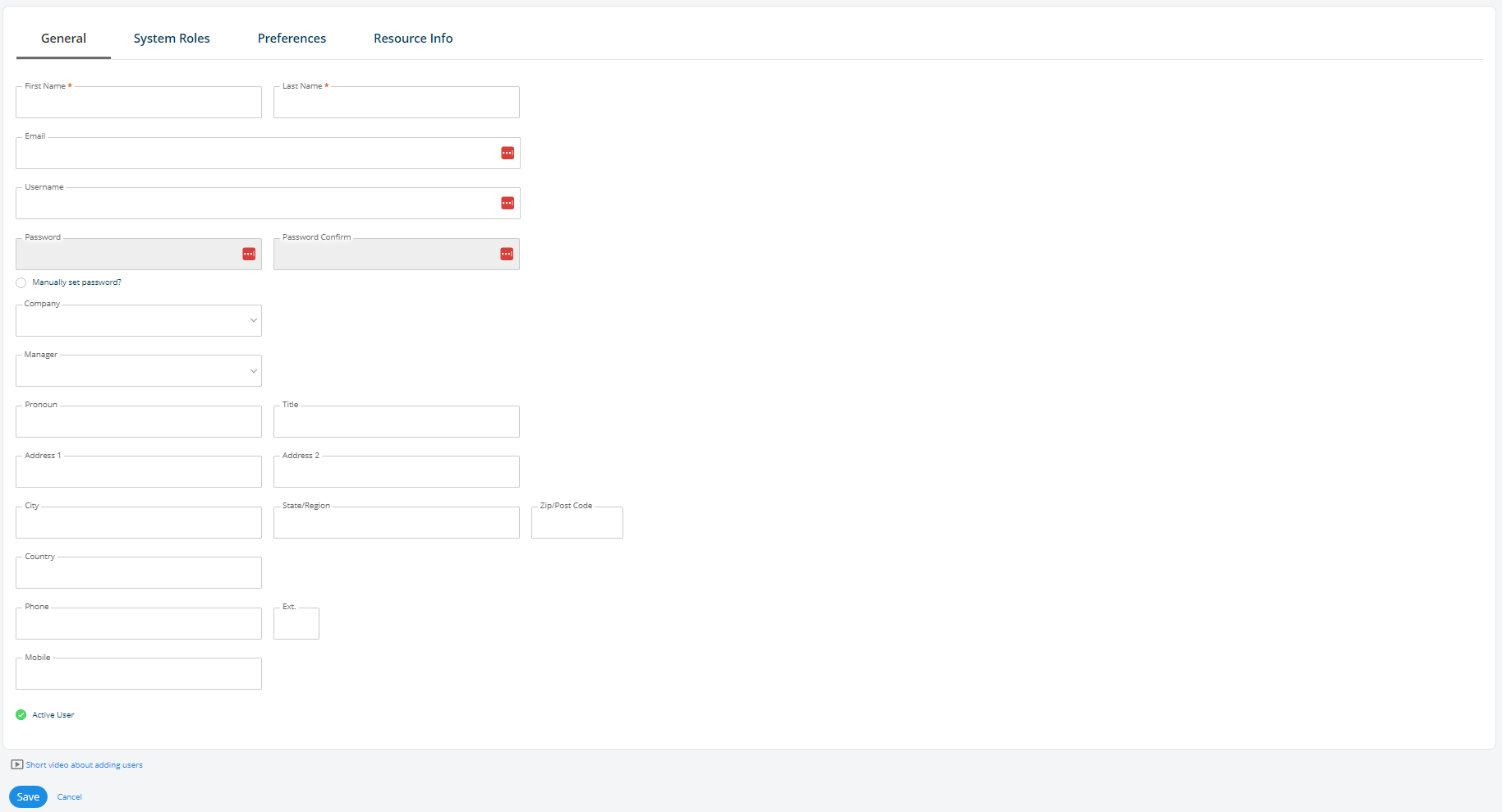This screenshot has width=1502, height=812.
Task: Toggle the Active User green checkmark
Action: [x=21, y=714]
